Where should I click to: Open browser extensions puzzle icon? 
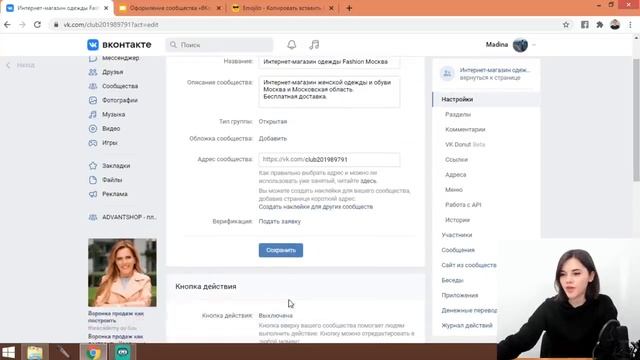click(600, 24)
